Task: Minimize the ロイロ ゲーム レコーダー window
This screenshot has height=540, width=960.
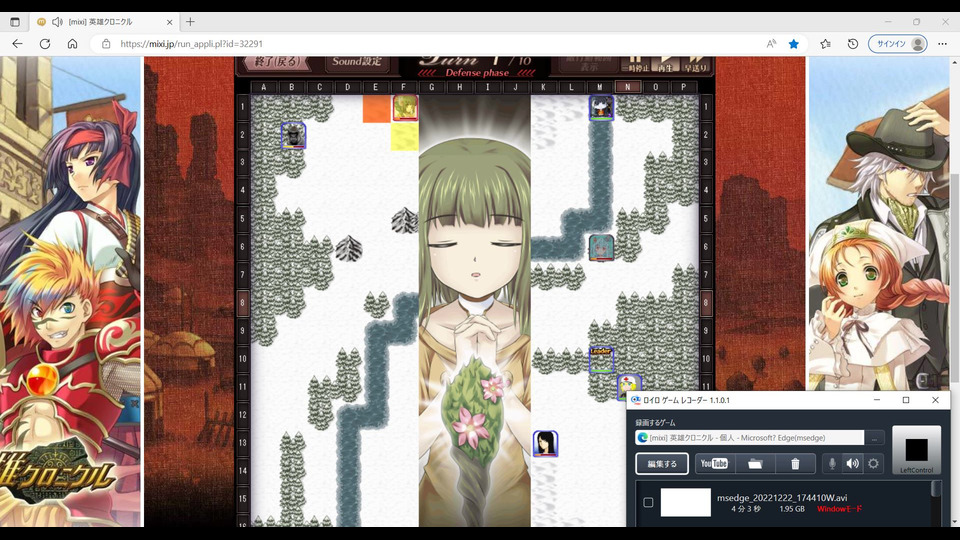Action: [877, 400]
